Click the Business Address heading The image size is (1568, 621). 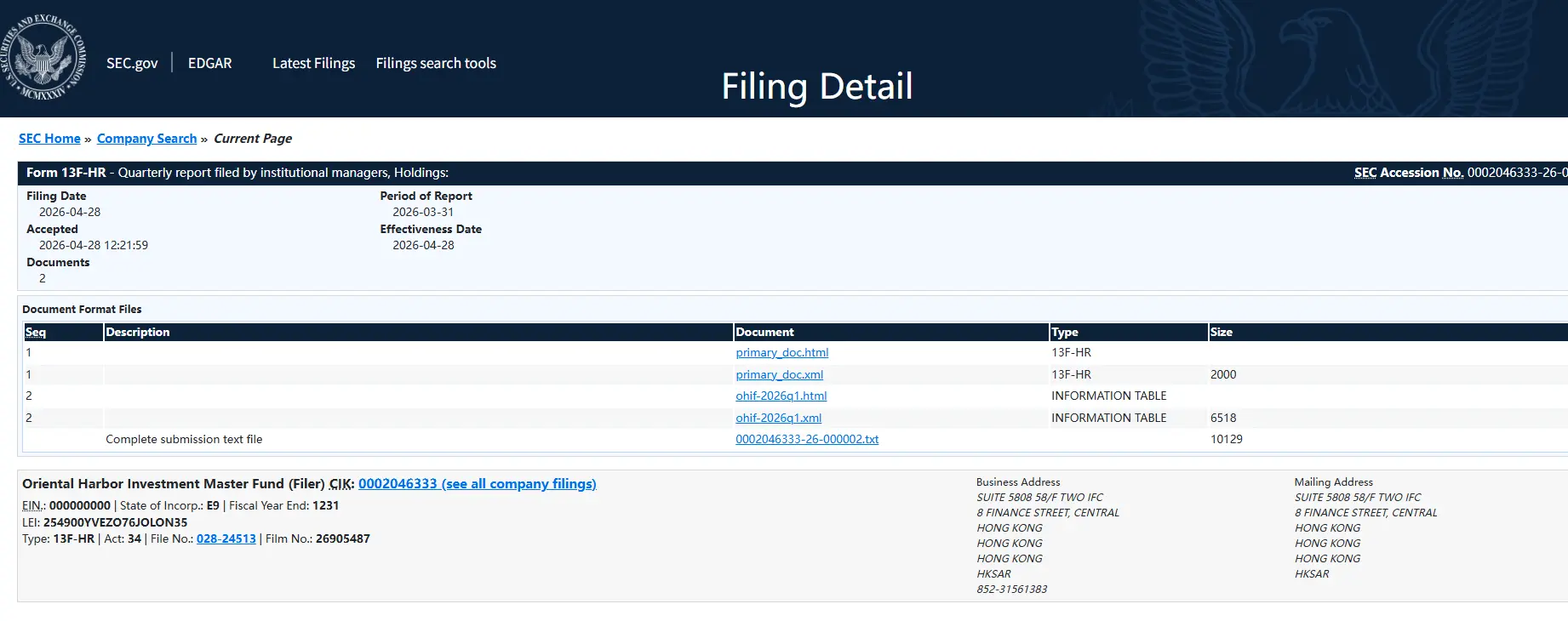(x=1018, y=481)
